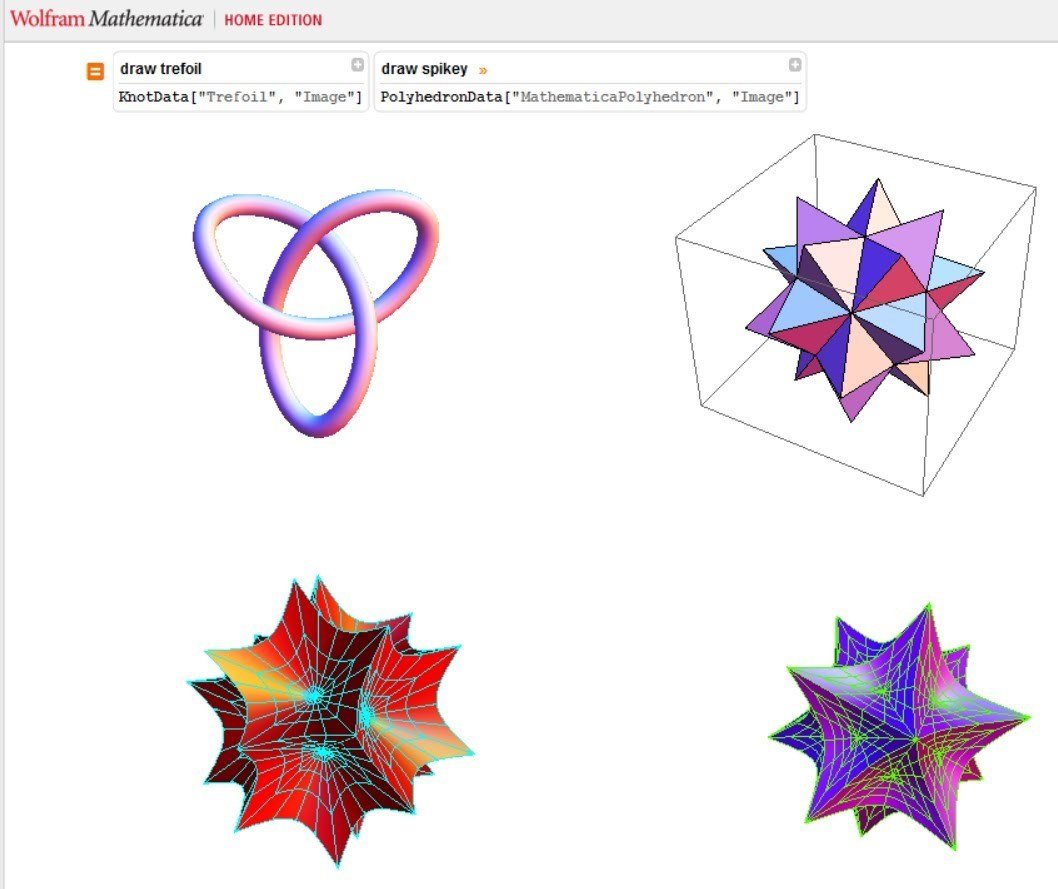Click the purple spikey with green mesh
Viewport: 1058px width, 889px height.
click(900, 726)
